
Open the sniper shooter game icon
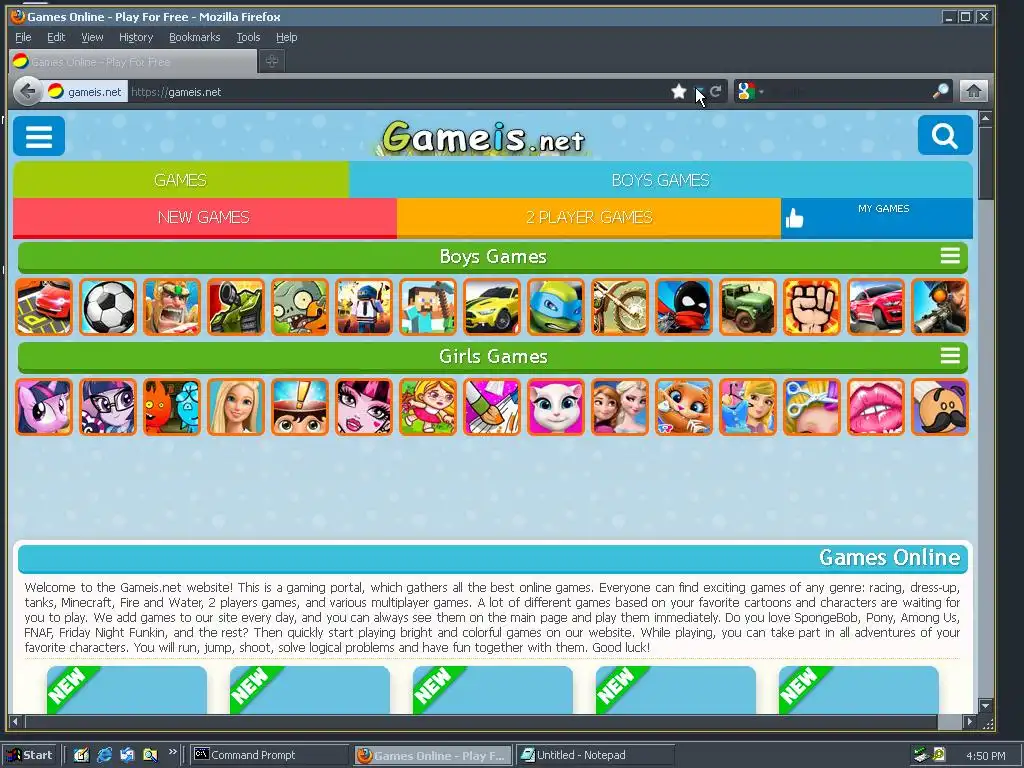(940, 307)
